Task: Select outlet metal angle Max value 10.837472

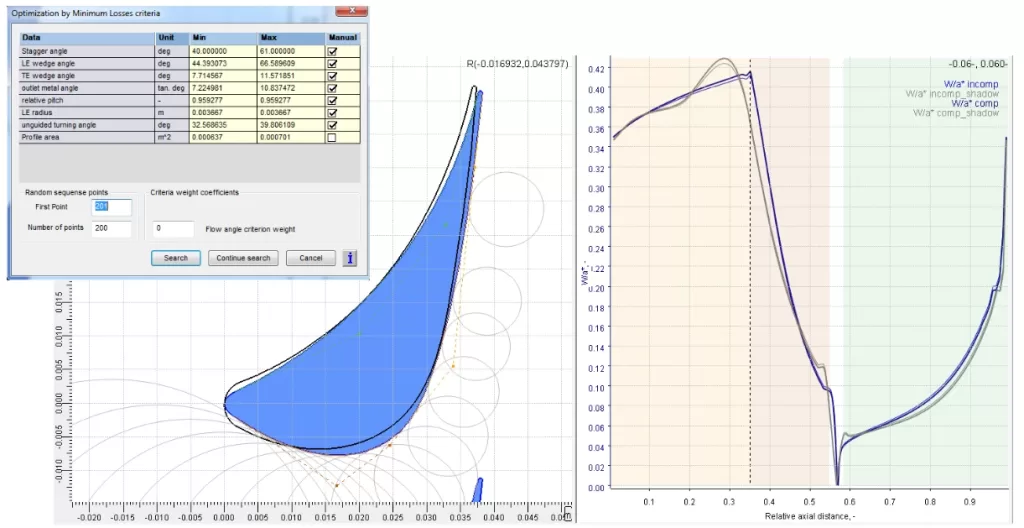Action: tap(291, 88)
